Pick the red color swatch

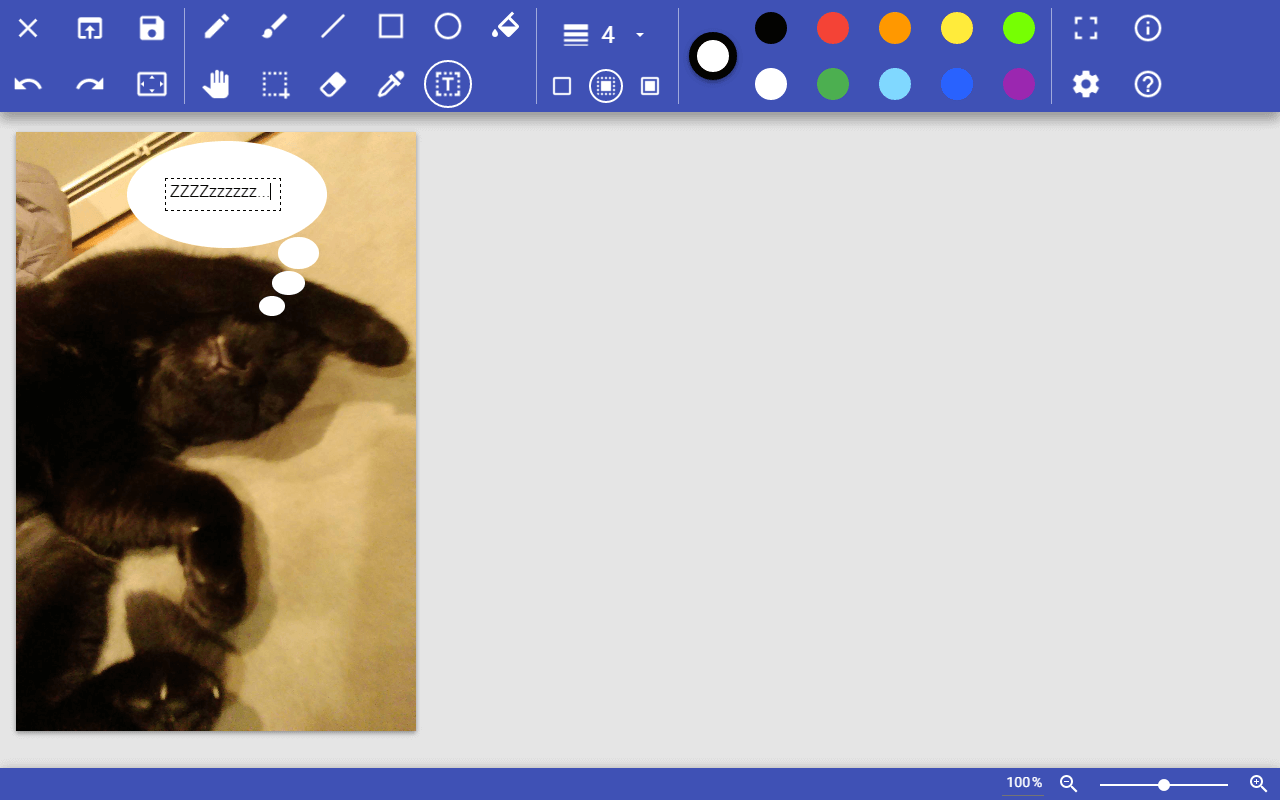point(832,28)
